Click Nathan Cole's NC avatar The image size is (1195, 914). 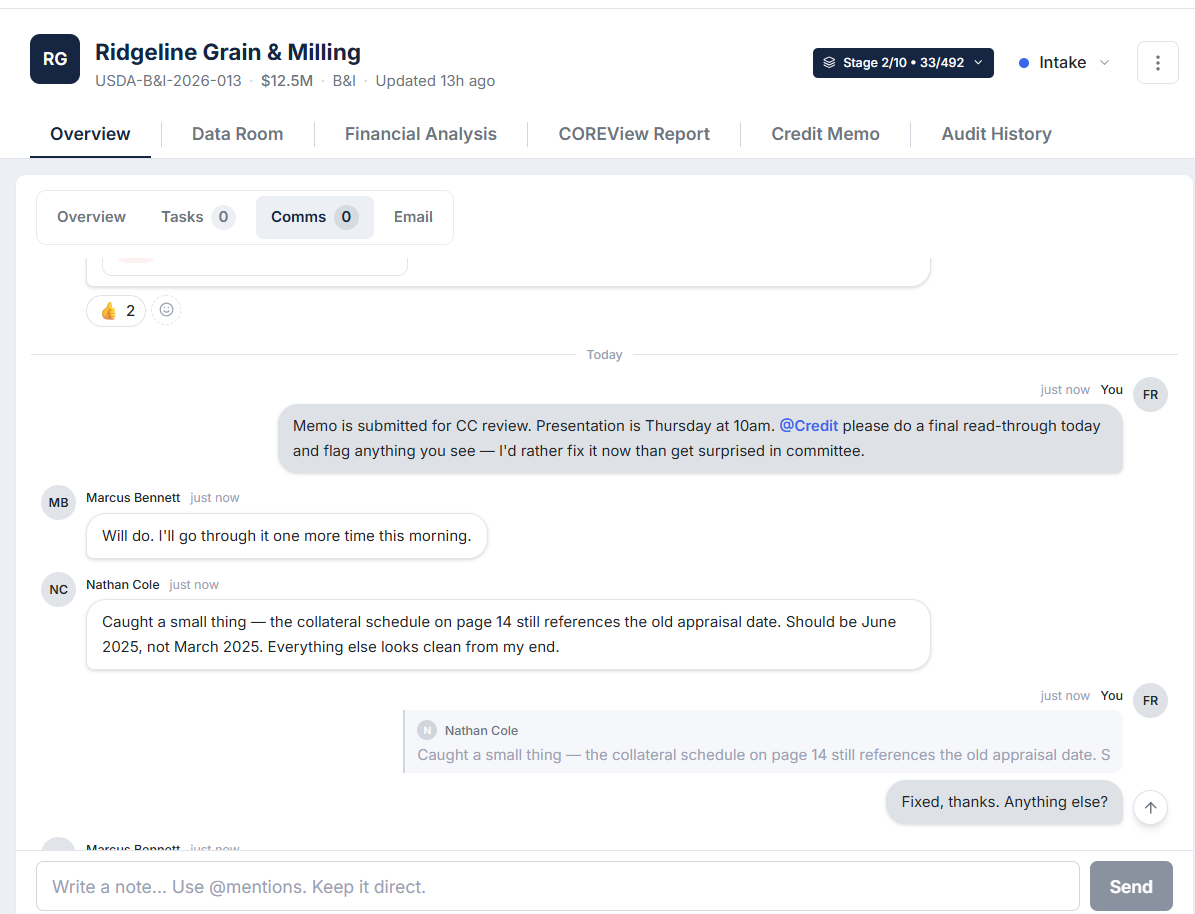pos(58,589)
